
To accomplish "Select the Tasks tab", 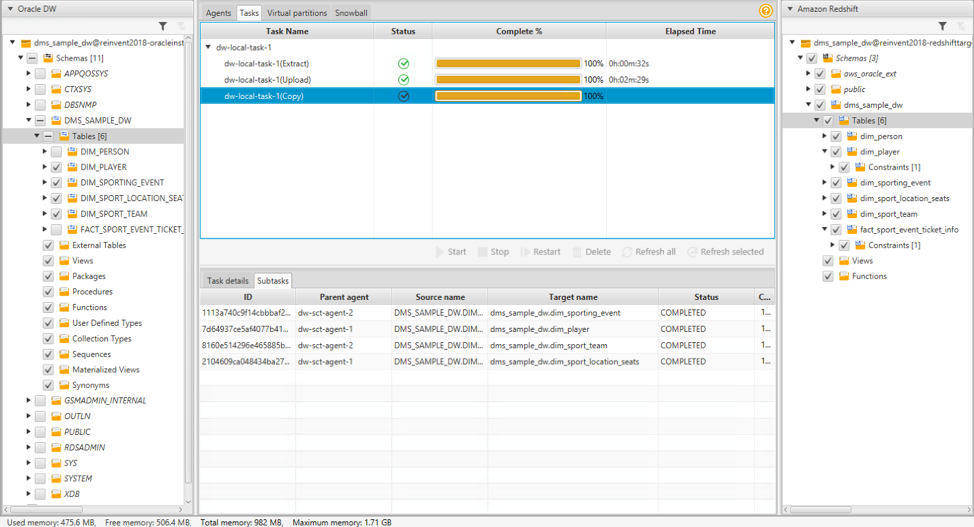I will [249, 12].
